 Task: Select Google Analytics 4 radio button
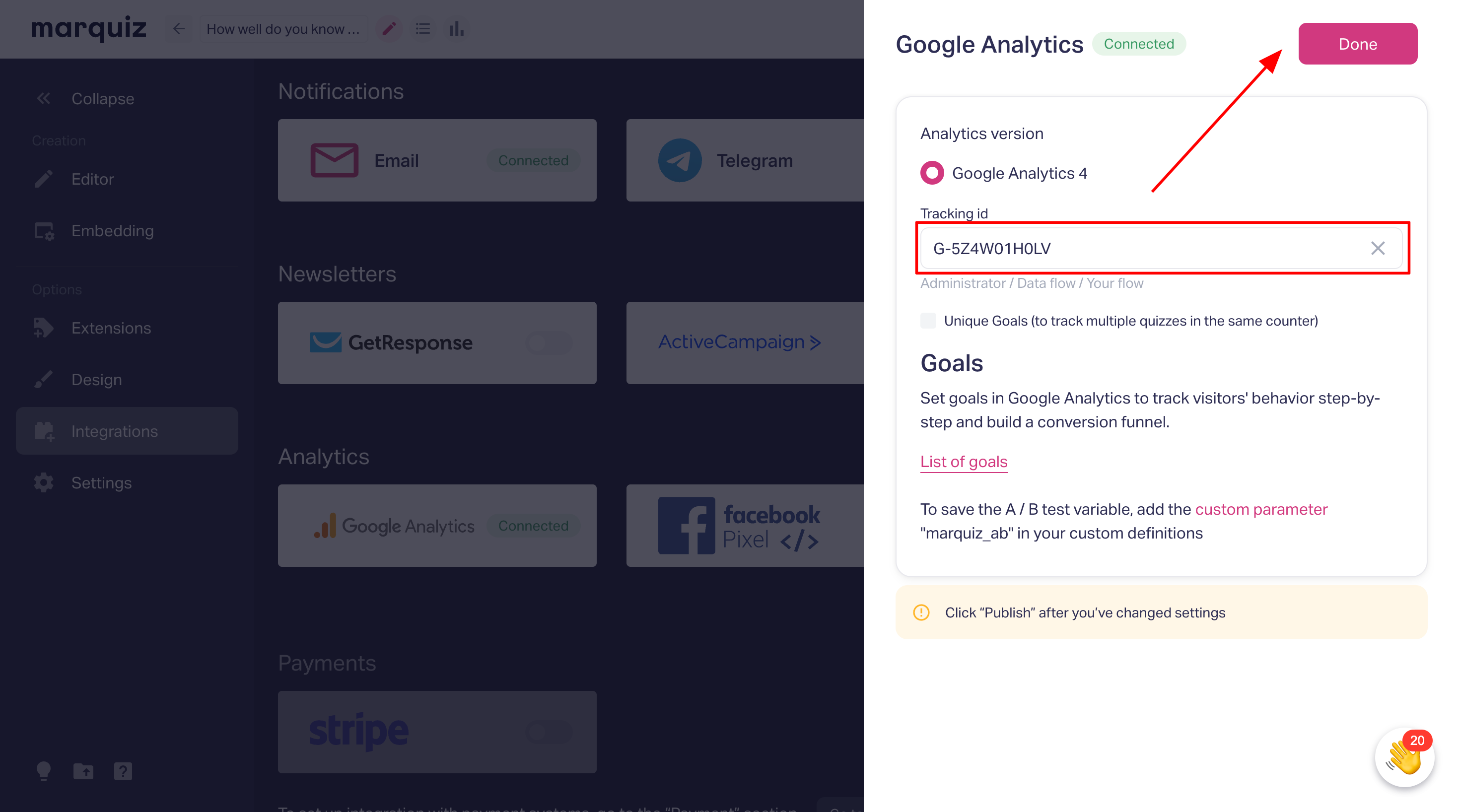coord(932,173)
